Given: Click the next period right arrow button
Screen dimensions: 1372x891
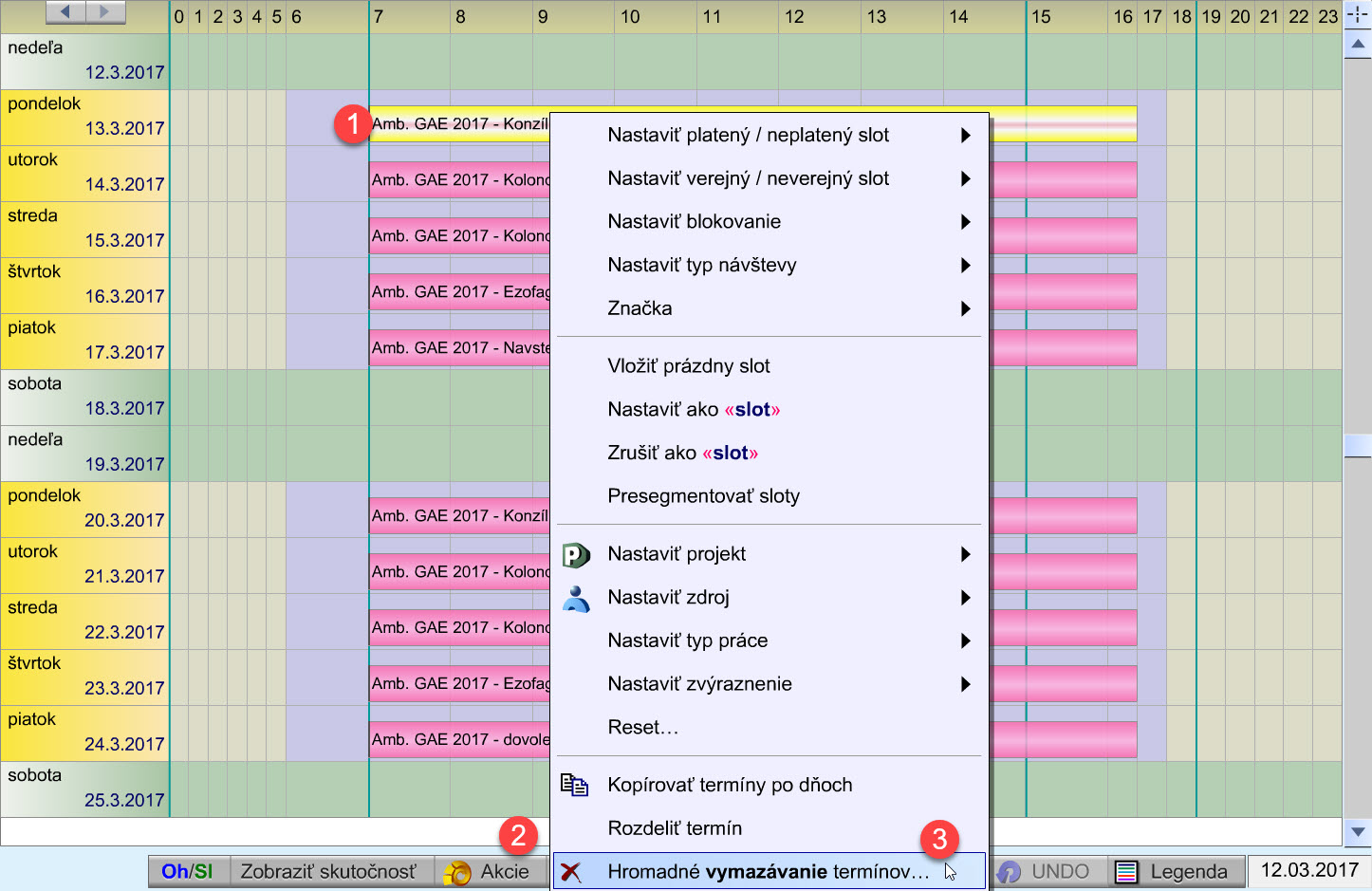Looking at the screenshot, I should [105, 12].
